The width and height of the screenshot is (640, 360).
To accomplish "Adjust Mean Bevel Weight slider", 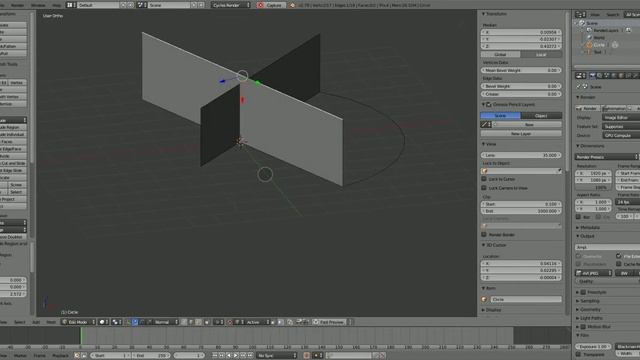I will click(x=521, y=70).
